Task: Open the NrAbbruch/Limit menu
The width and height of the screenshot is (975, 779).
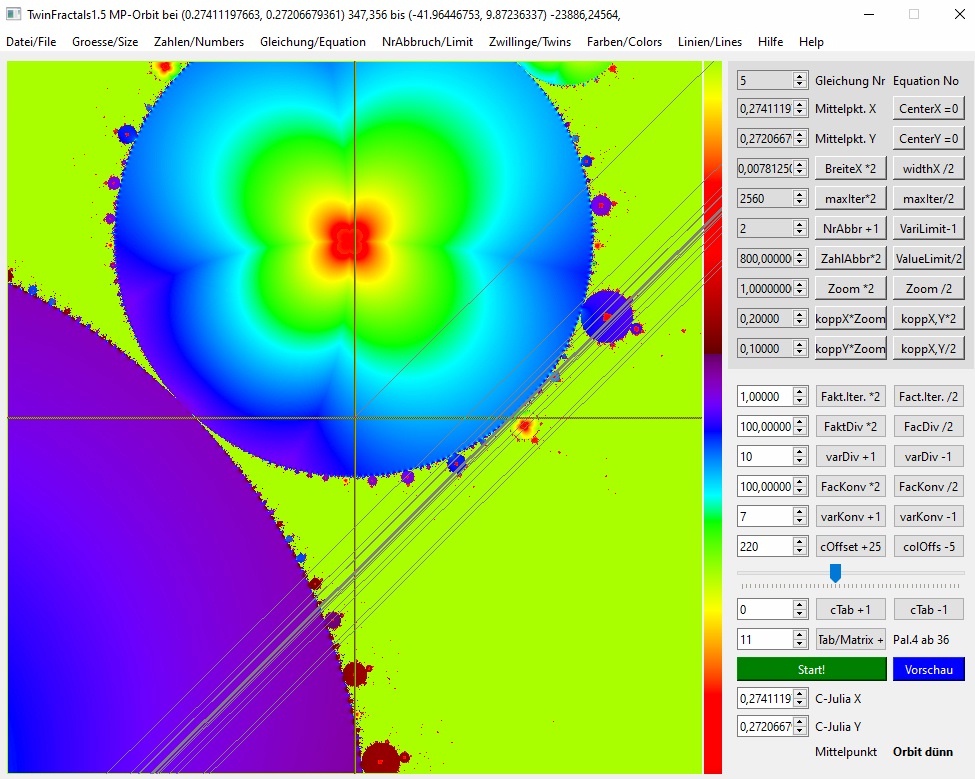Action: (427, 42)
